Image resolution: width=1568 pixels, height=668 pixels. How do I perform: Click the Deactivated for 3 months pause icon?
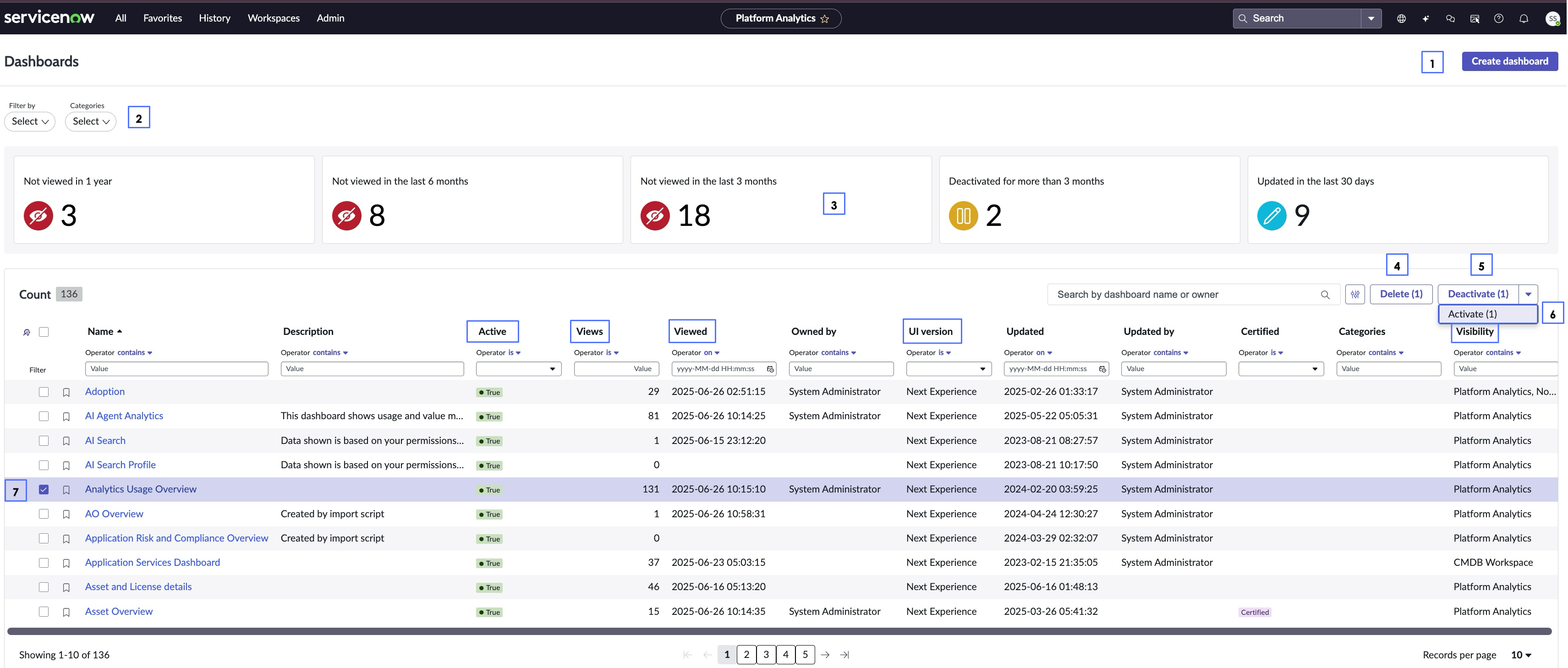pyautogui.click(x=964, y=215)
